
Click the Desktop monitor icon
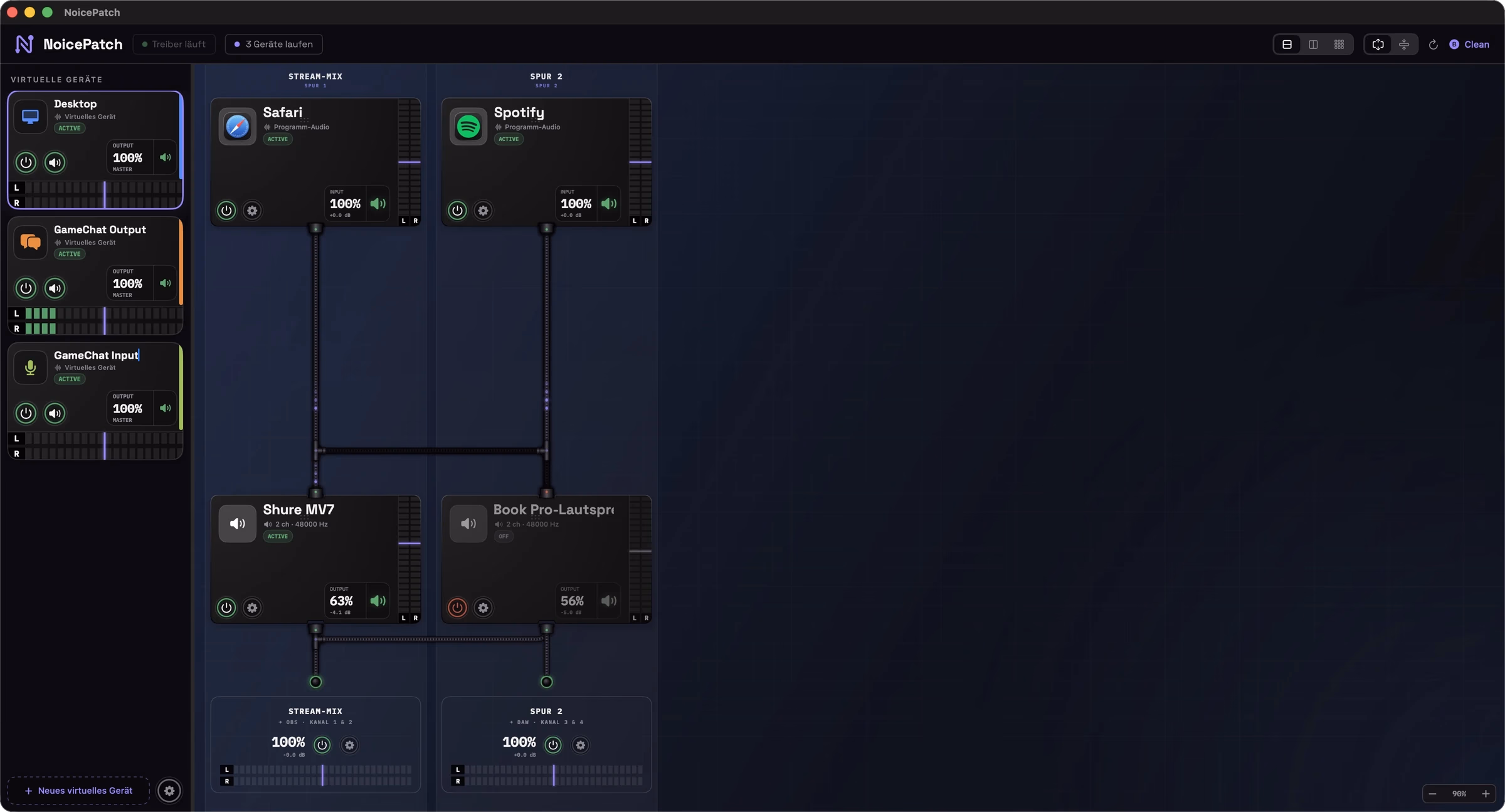point(30,117)
